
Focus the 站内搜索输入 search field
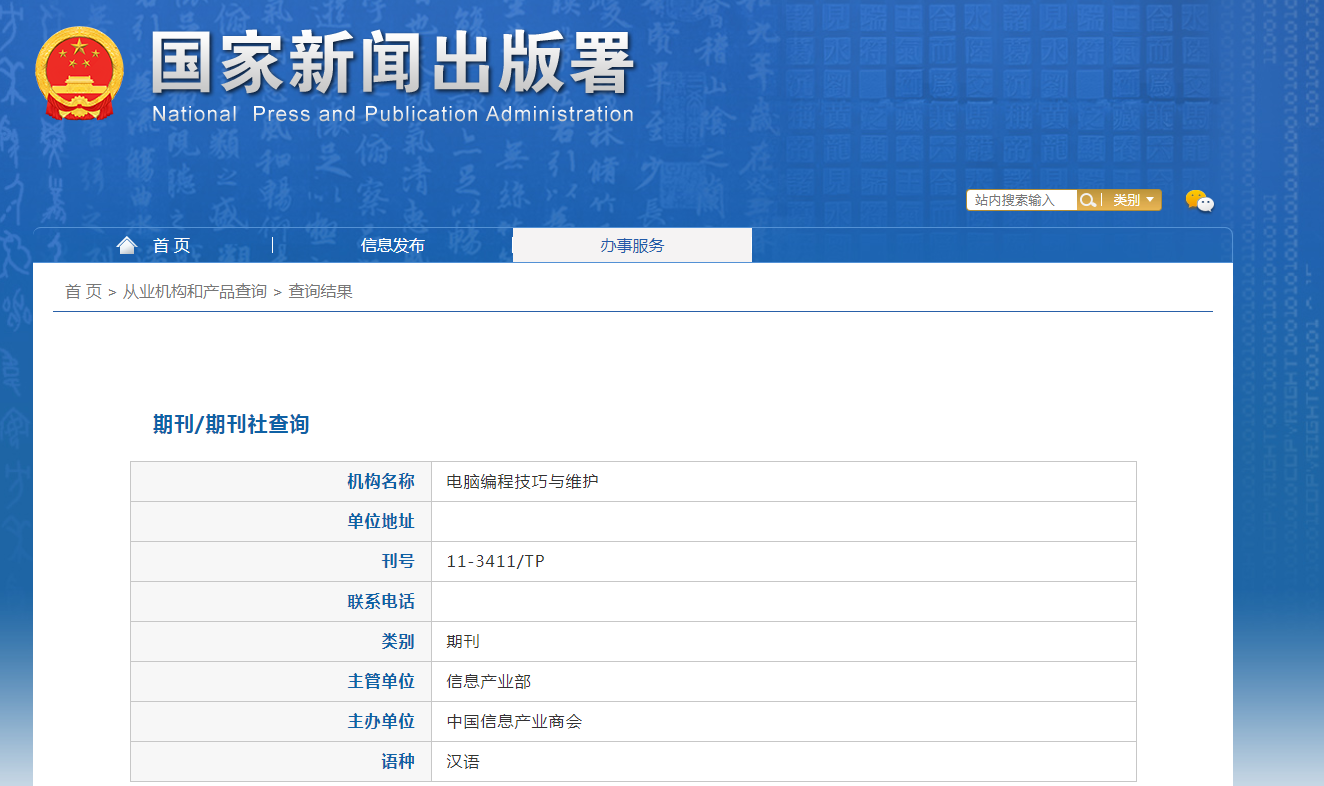1021,200
